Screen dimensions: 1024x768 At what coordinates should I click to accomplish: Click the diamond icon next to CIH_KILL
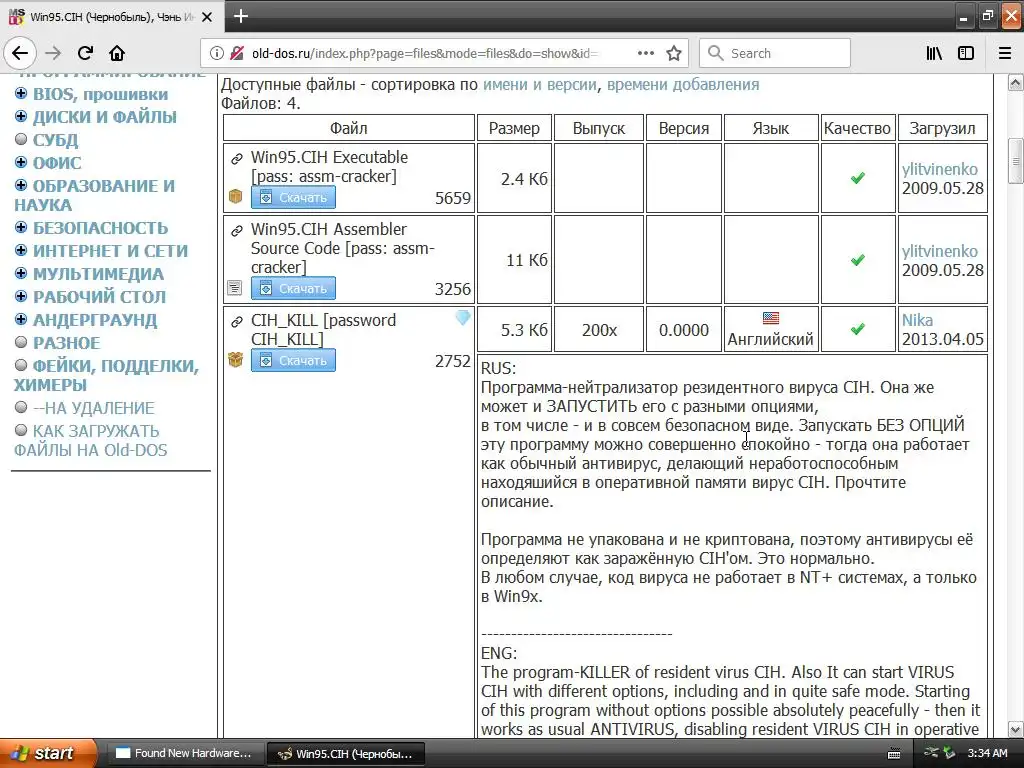coord(463,318)
